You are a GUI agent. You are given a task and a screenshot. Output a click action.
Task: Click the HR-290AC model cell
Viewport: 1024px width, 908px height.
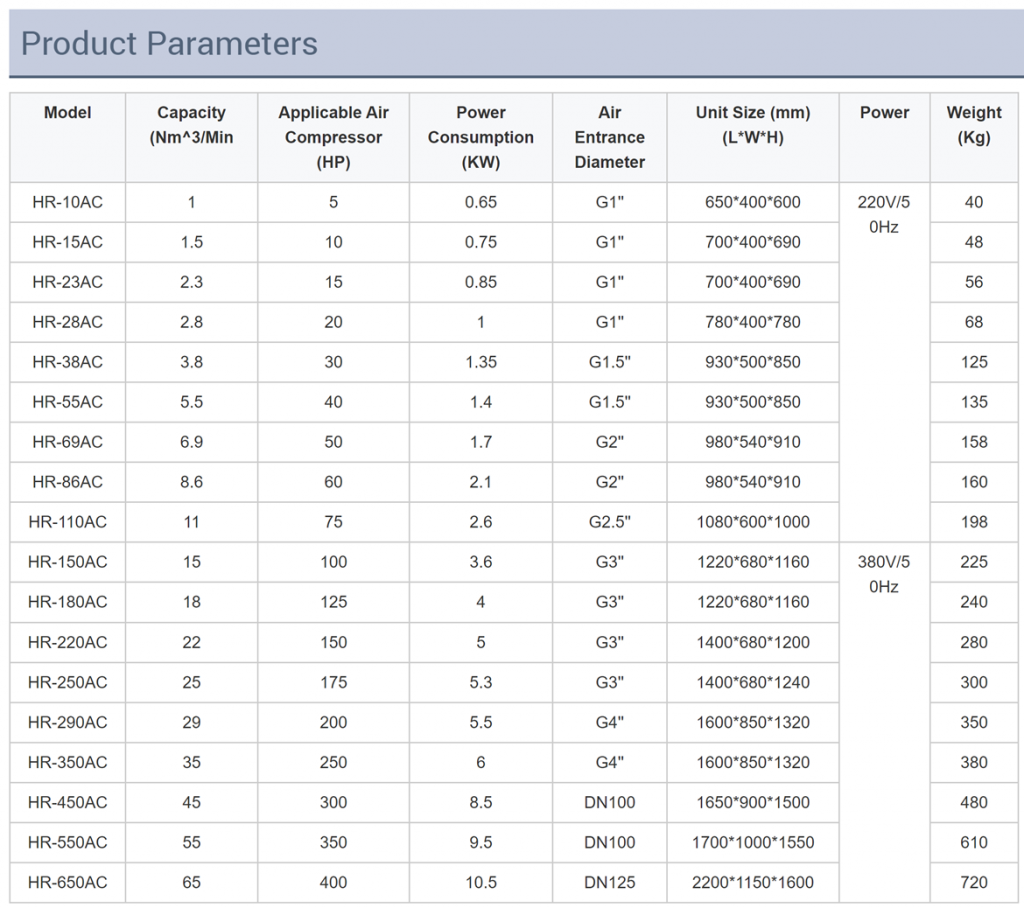pyautogui.click(x=67, y=722)
